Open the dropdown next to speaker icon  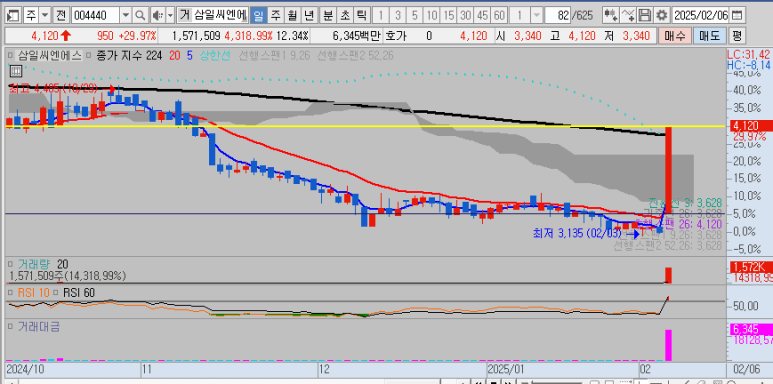tap(170, 15)
